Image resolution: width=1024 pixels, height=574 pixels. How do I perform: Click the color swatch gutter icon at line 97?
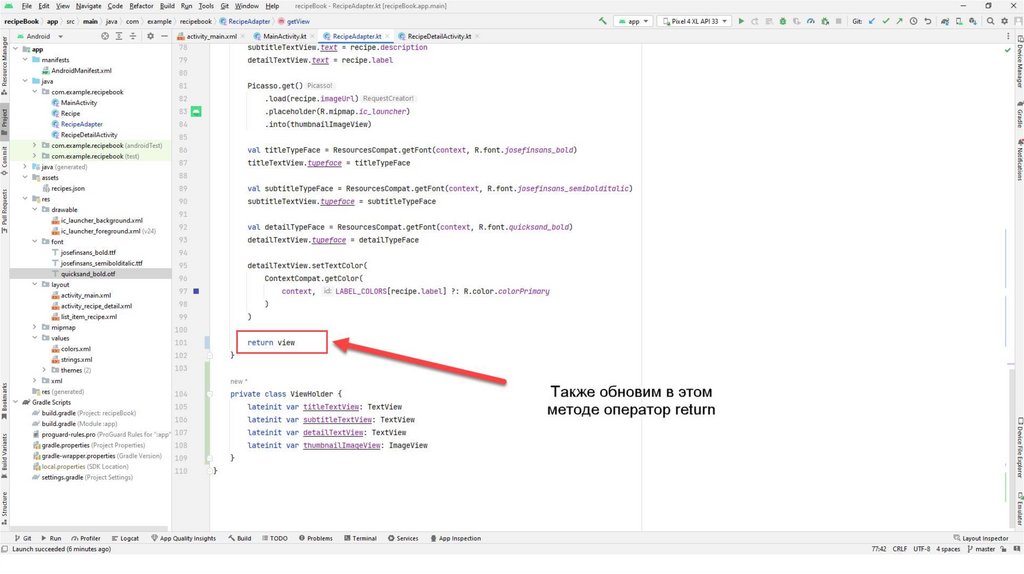point(197,291)
